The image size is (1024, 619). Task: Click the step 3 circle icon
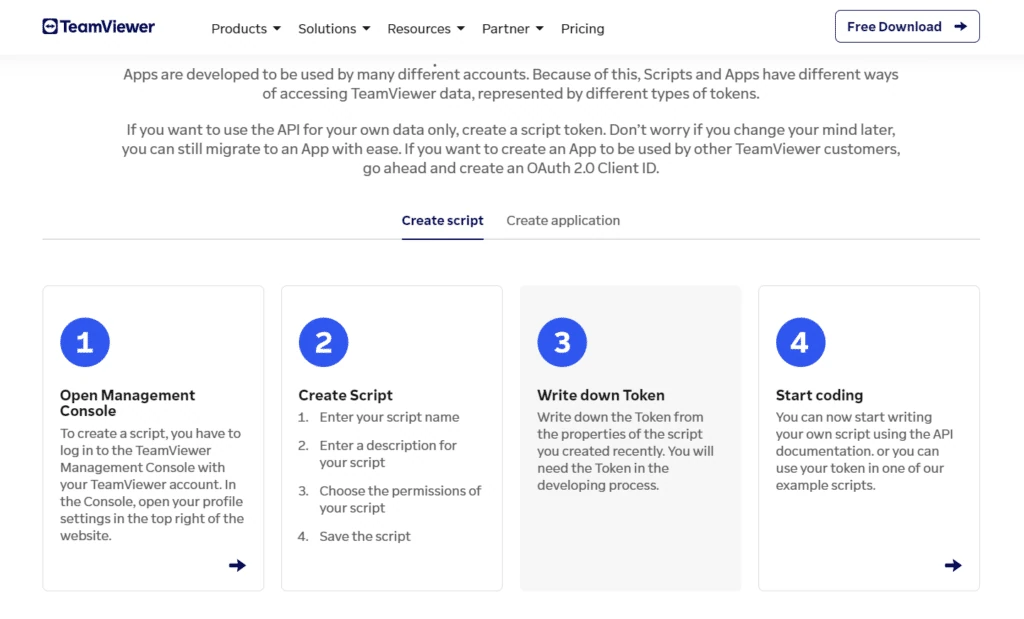(562, 342)
